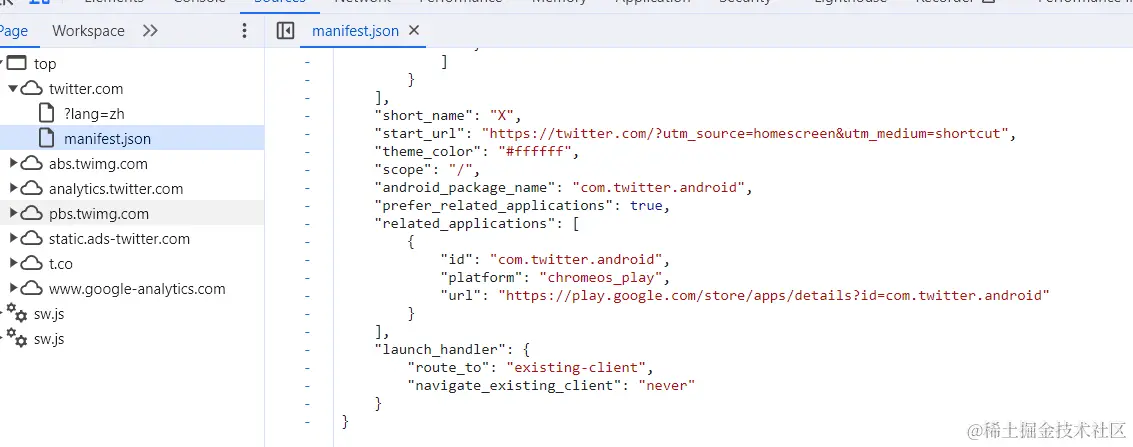Image resolution: width=1133 pixels, height=447 pixels.
Task: Select the pbs.twimg.com label
Action: [x=99, y=214]
